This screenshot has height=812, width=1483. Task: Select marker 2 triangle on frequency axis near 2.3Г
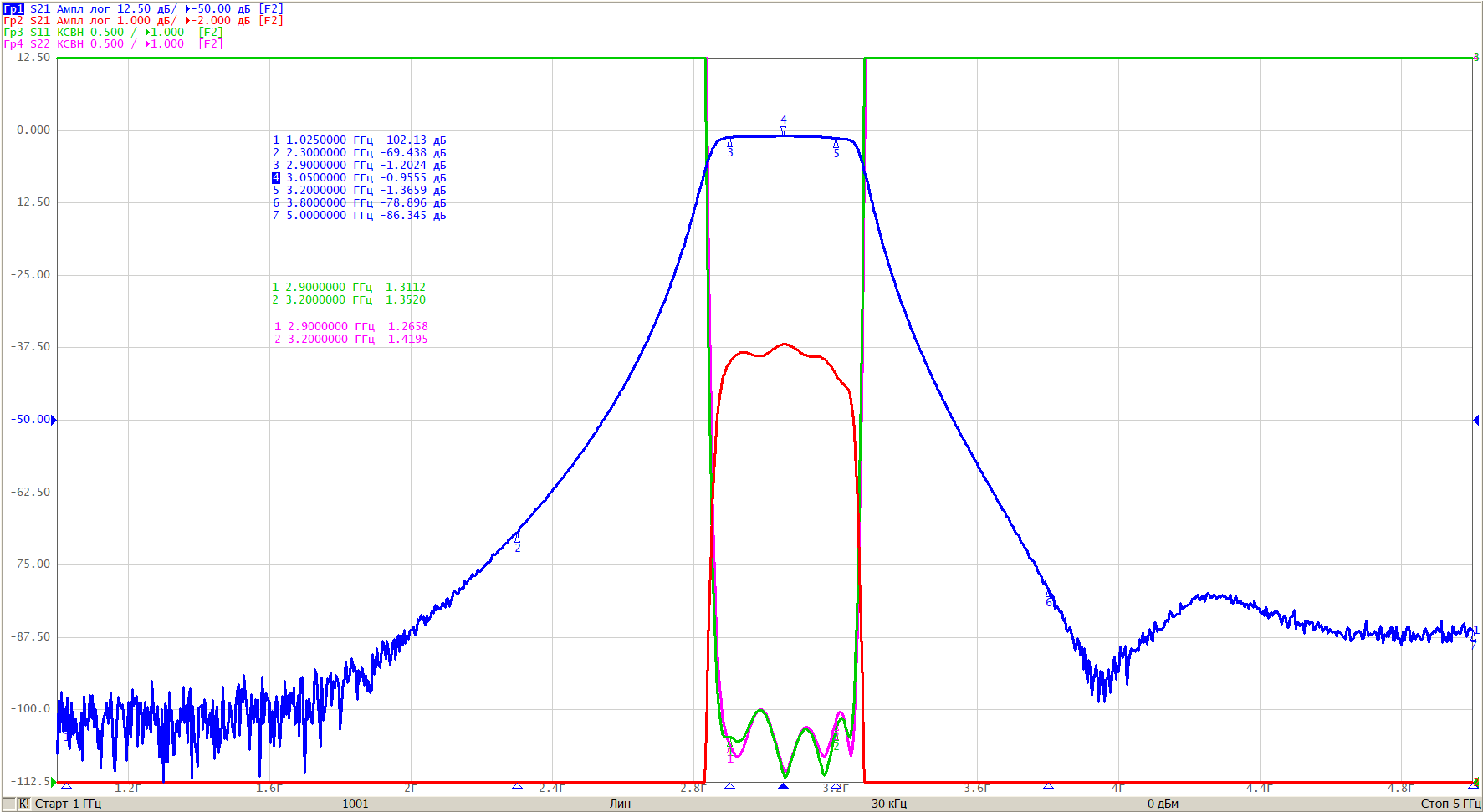click(x=517, y=786)
